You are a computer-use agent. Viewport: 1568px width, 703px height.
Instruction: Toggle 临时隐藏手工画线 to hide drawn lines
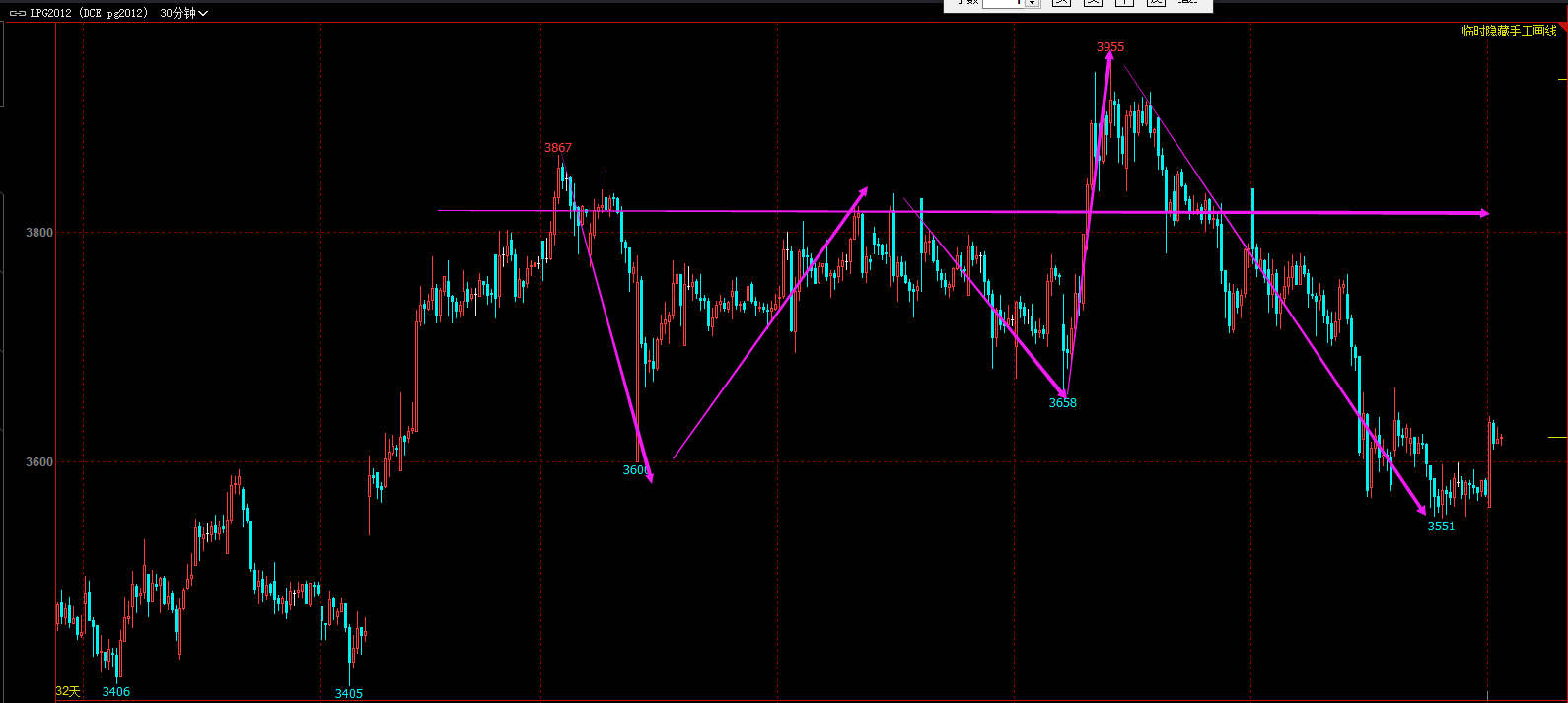1508,32
